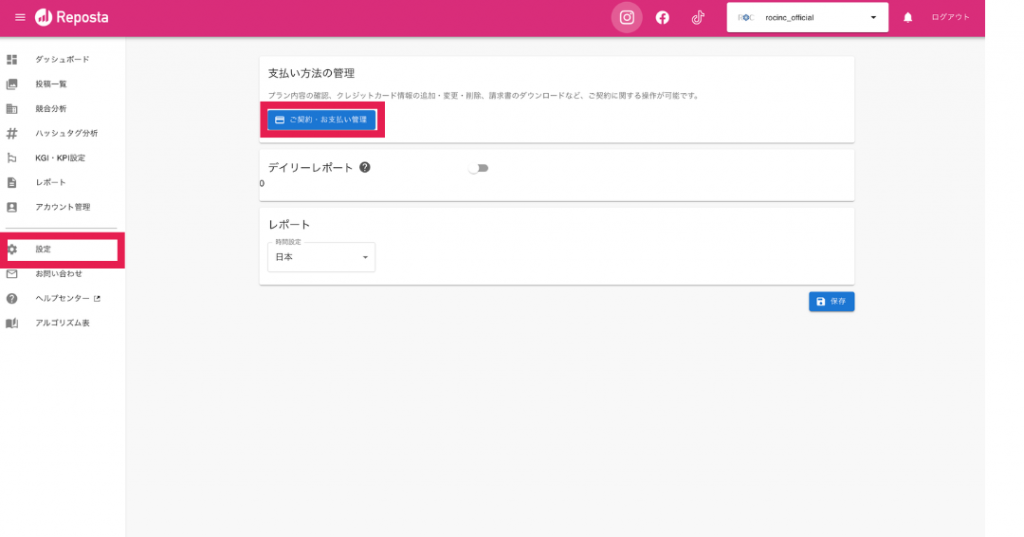This screenshot has height=537, width=1024.
Task: Open 競合分析 from the sidebar
Action: [x=51, y=108]
